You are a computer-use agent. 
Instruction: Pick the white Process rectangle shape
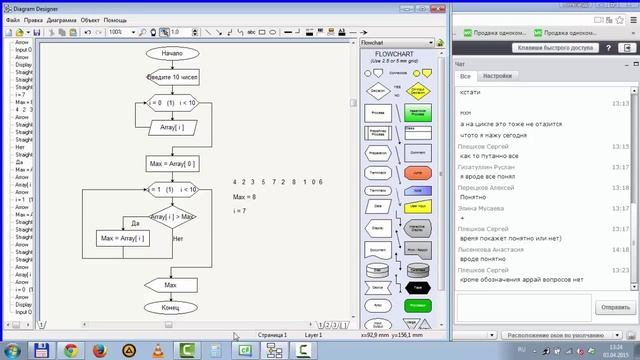[378, 113]
